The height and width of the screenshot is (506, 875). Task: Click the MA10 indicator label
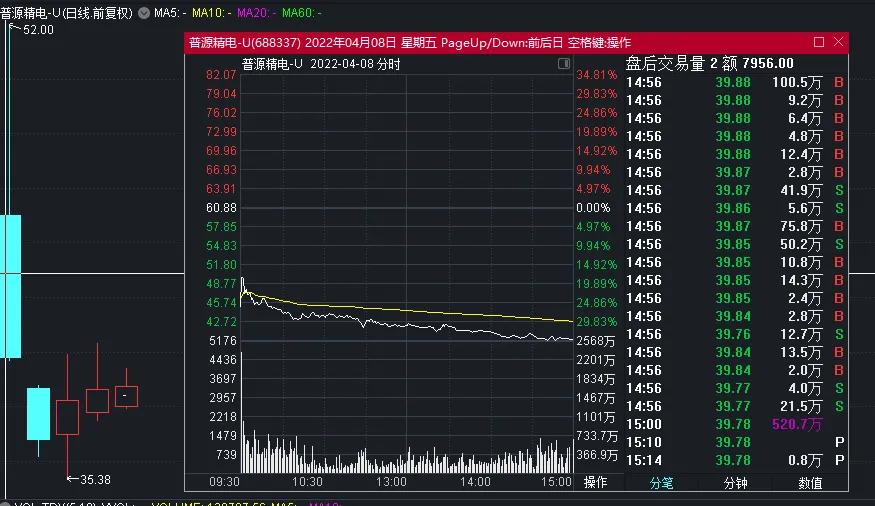pos(211,13)
